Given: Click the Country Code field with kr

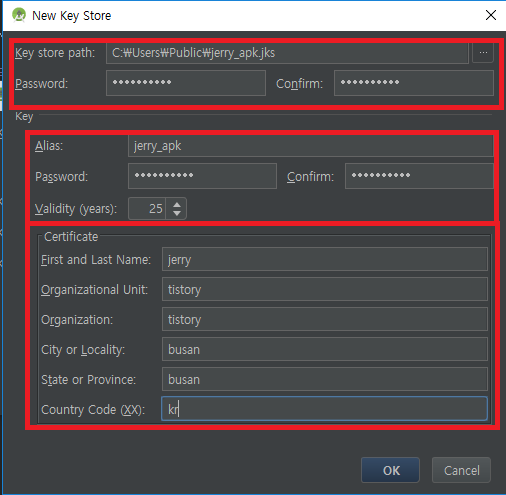Looking at the screenshot, I should (x=325, y=409).
